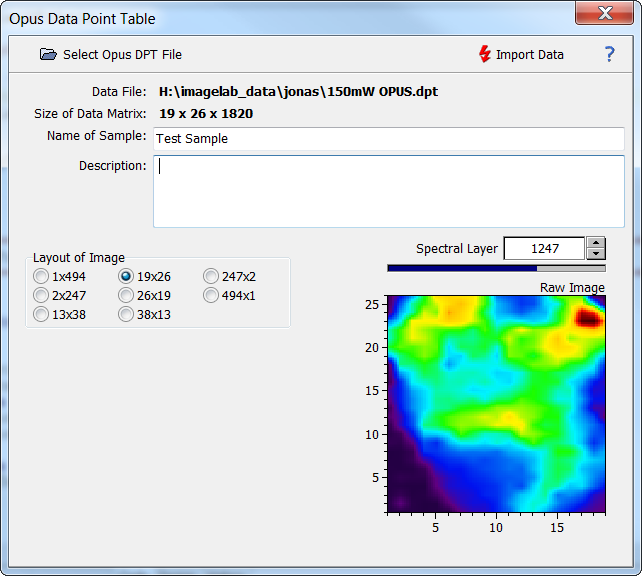This screenshot has height=576, width=642.
Task: Click the Name of Sample text field
Action: point(388,138)
